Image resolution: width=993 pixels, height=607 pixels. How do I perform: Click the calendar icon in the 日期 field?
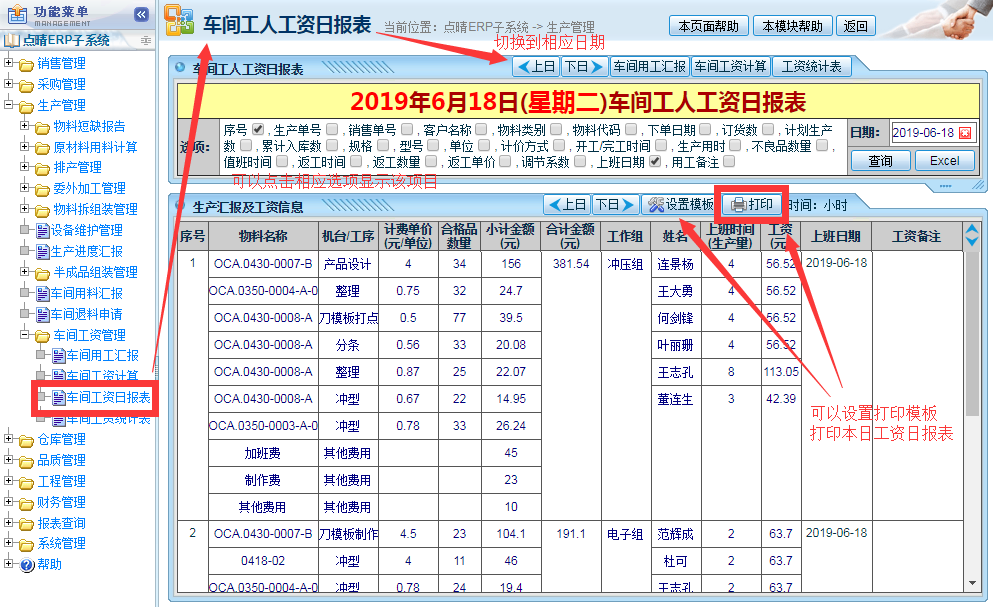pyautogui.click(x=965, y=133)
